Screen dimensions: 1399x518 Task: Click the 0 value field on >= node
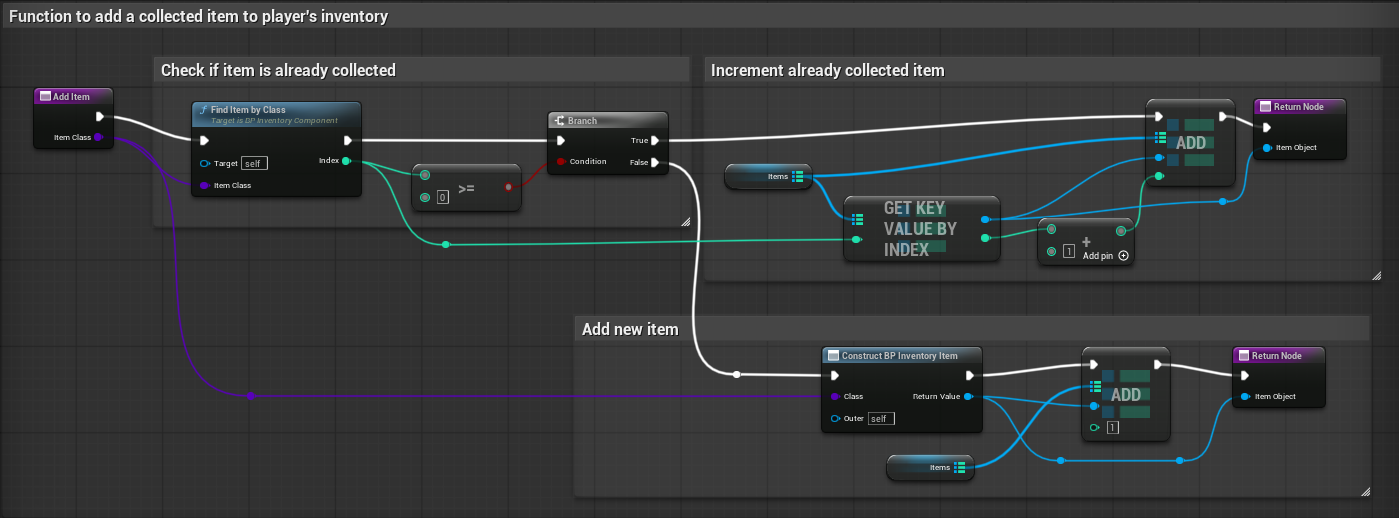coord(442,197)
